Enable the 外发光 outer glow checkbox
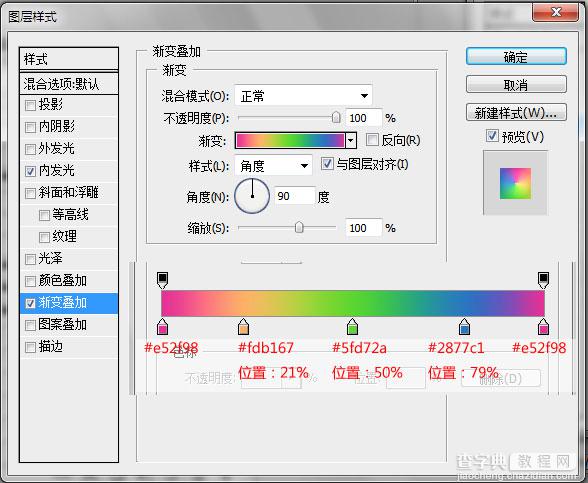This screenshot has height=483, width=588. tap(30, 149)
